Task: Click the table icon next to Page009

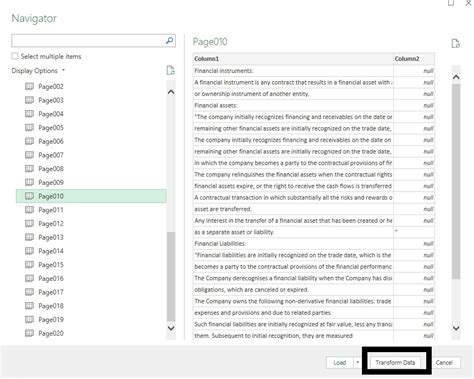Action: point(29,182)
